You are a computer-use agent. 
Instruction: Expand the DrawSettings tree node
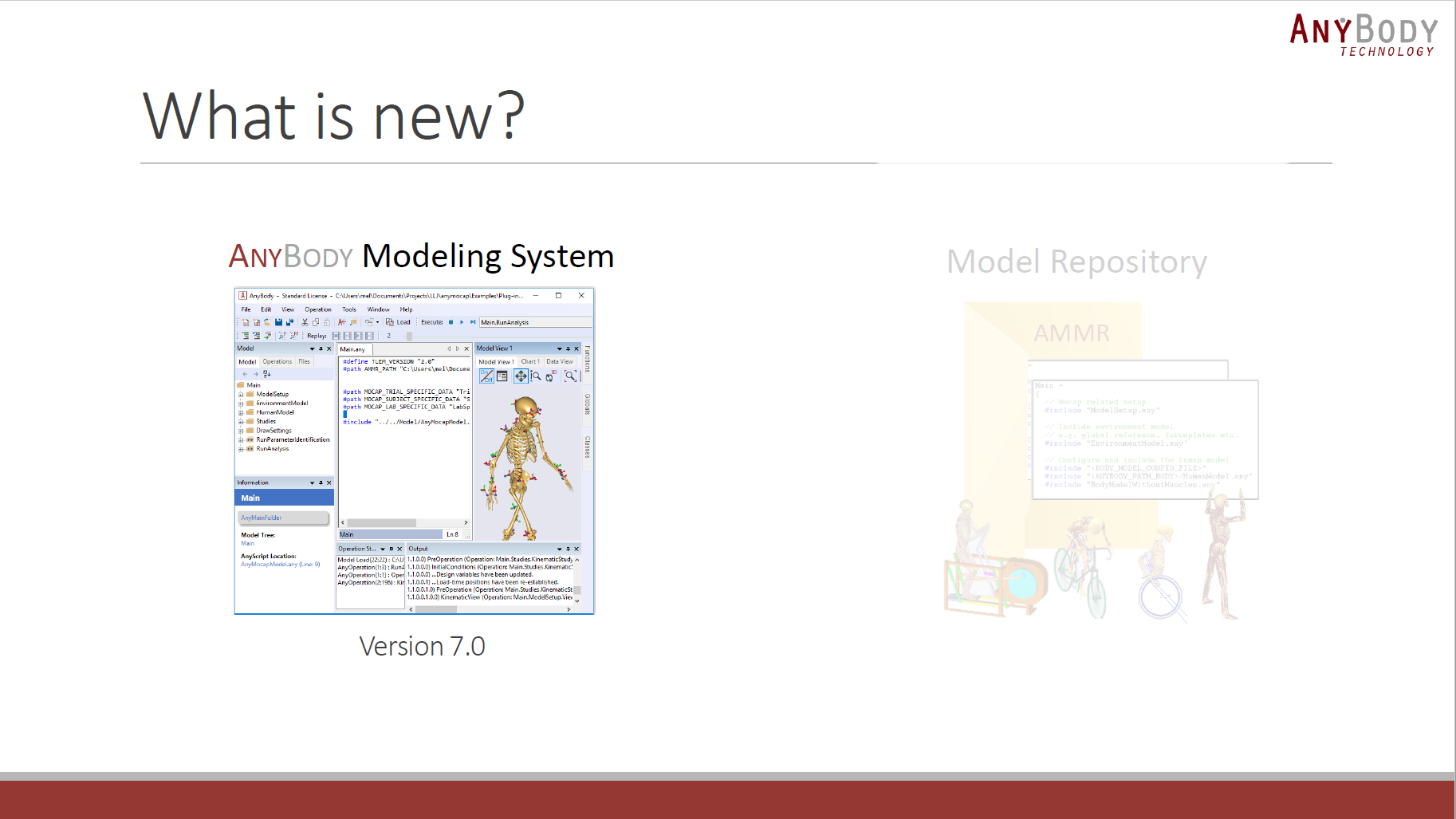point(241,431)
